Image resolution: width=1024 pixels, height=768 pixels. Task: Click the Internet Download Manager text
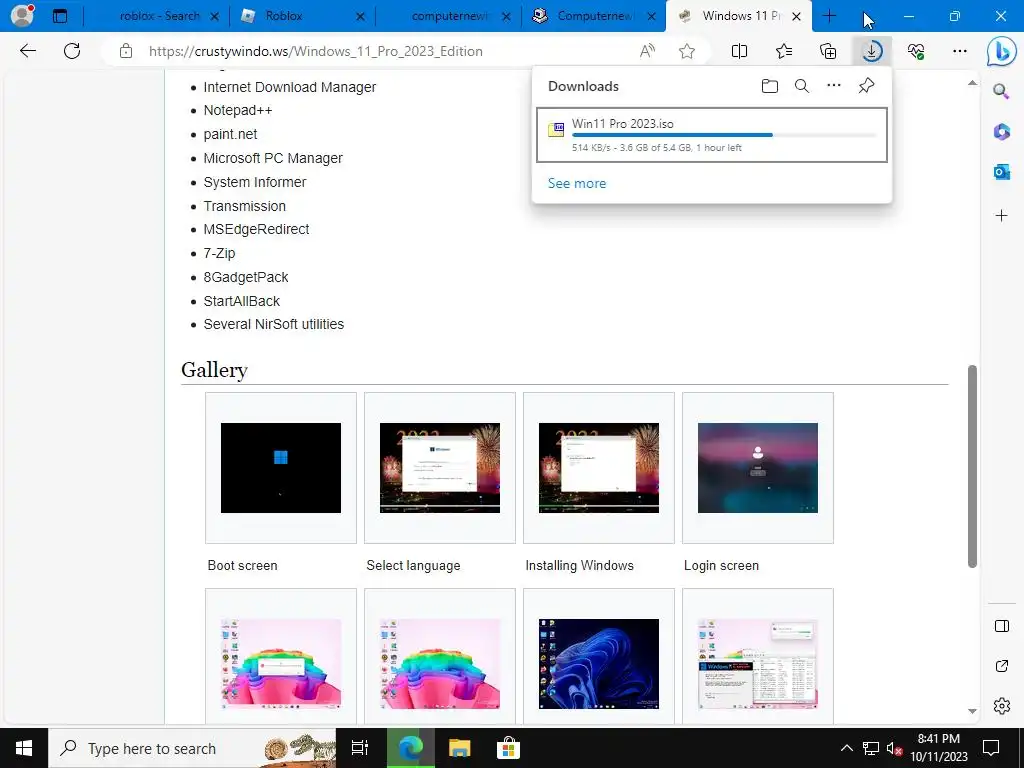[289, 87]
